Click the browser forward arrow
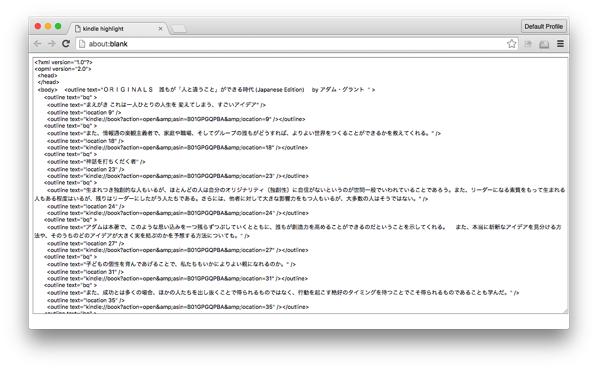Image resolution: width=598 pixels, height=370 pixels. coord(51,44)
